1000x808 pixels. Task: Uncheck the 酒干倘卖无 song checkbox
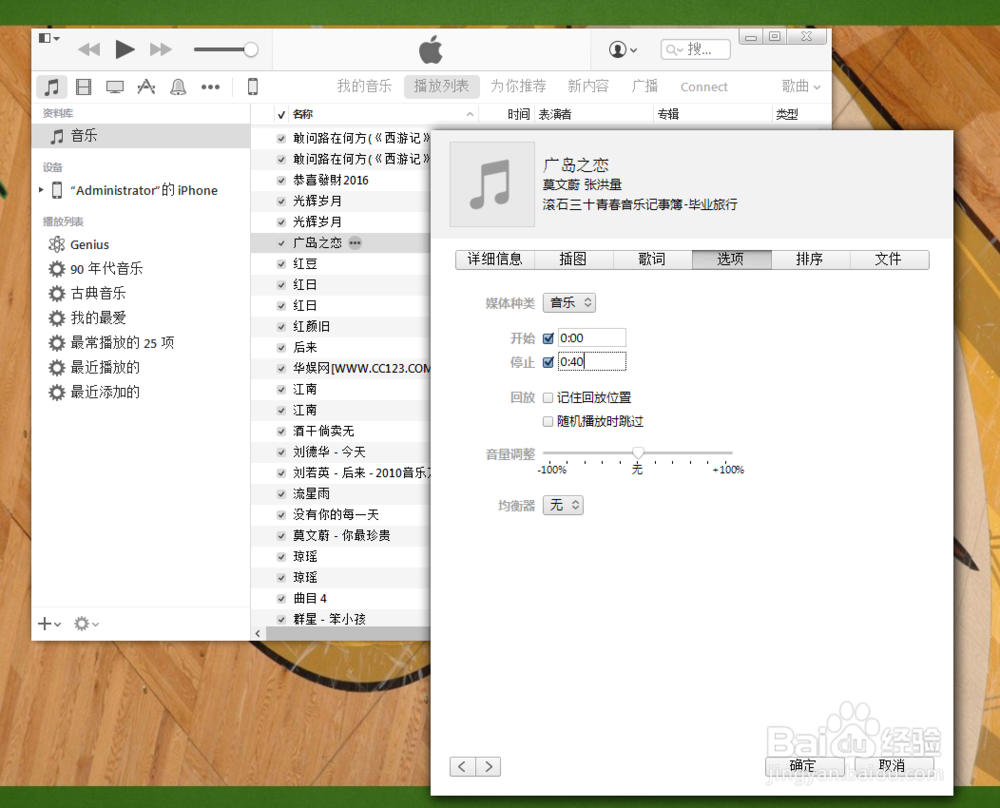281,431
